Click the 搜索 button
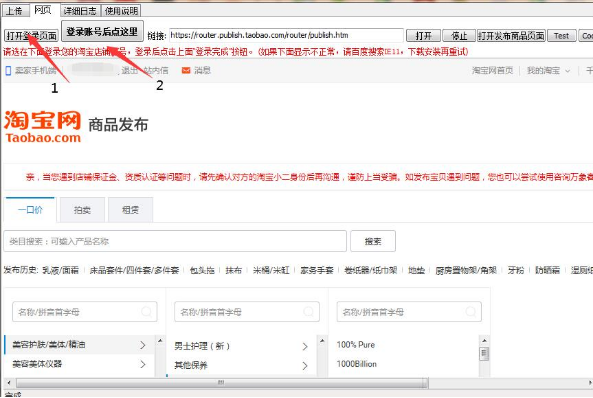This screenshot has width=593, height=398. pyautogui.click(x=373, y=241)
